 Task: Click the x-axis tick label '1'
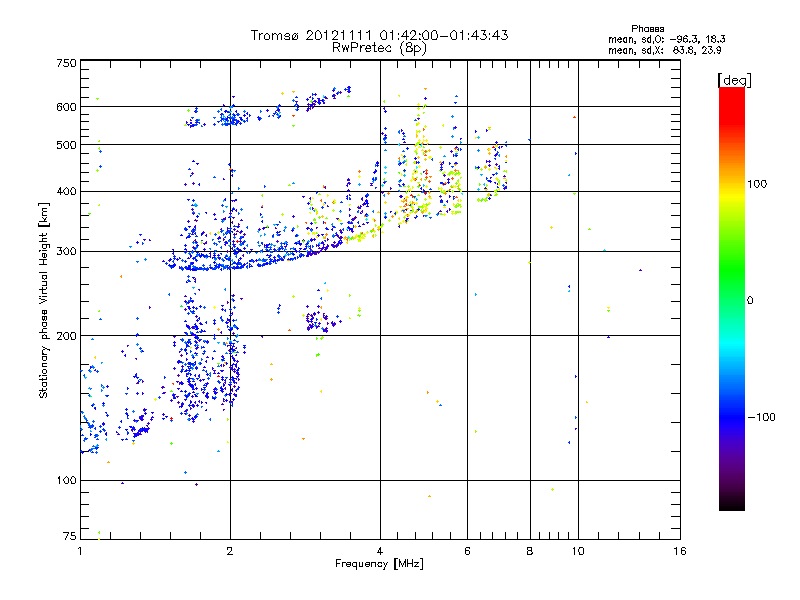(80, 551)
